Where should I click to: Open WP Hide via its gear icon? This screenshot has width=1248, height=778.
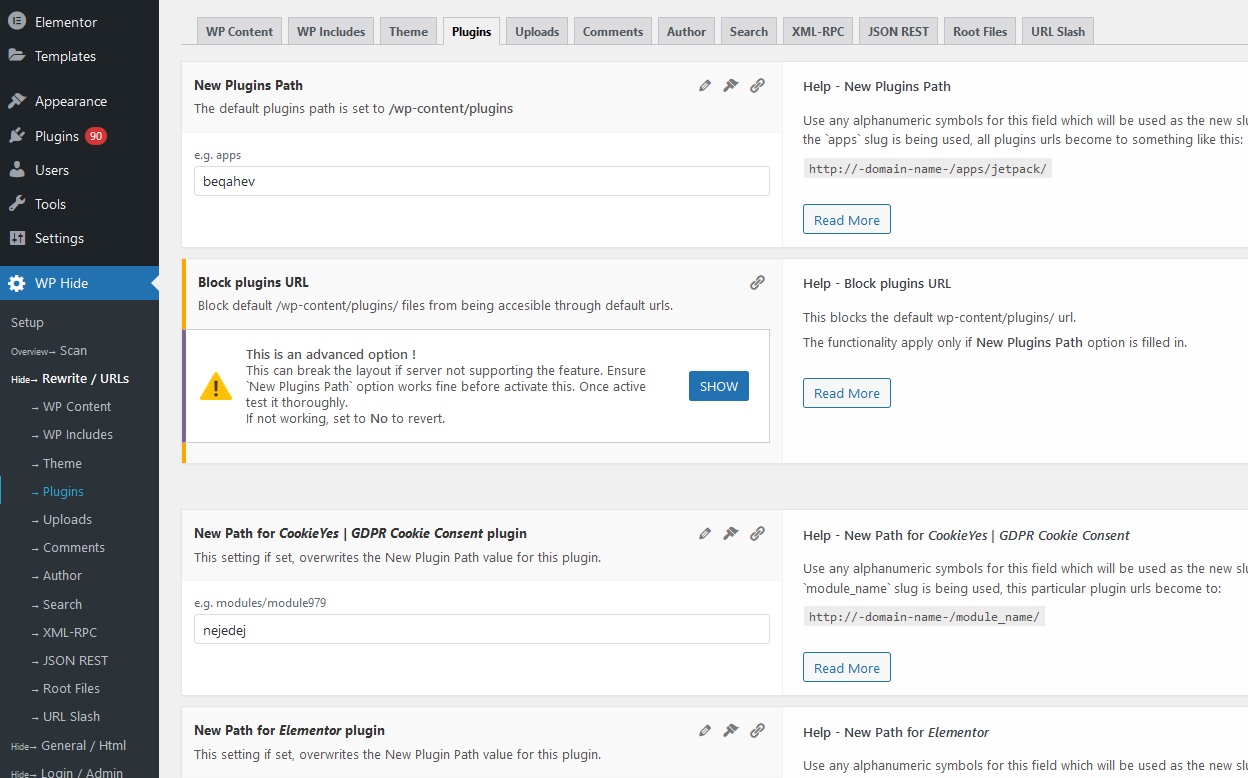(16, 283)
